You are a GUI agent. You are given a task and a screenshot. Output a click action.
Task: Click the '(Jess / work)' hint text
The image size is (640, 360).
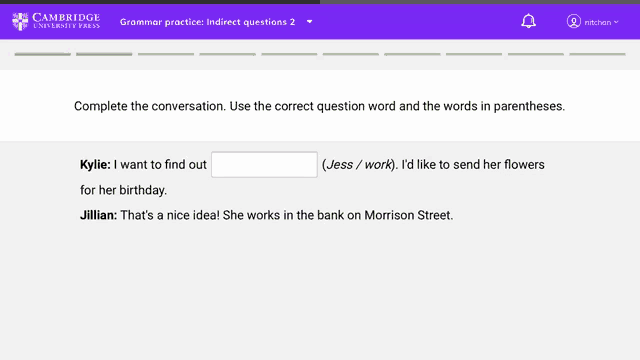[x=359, y=164]
